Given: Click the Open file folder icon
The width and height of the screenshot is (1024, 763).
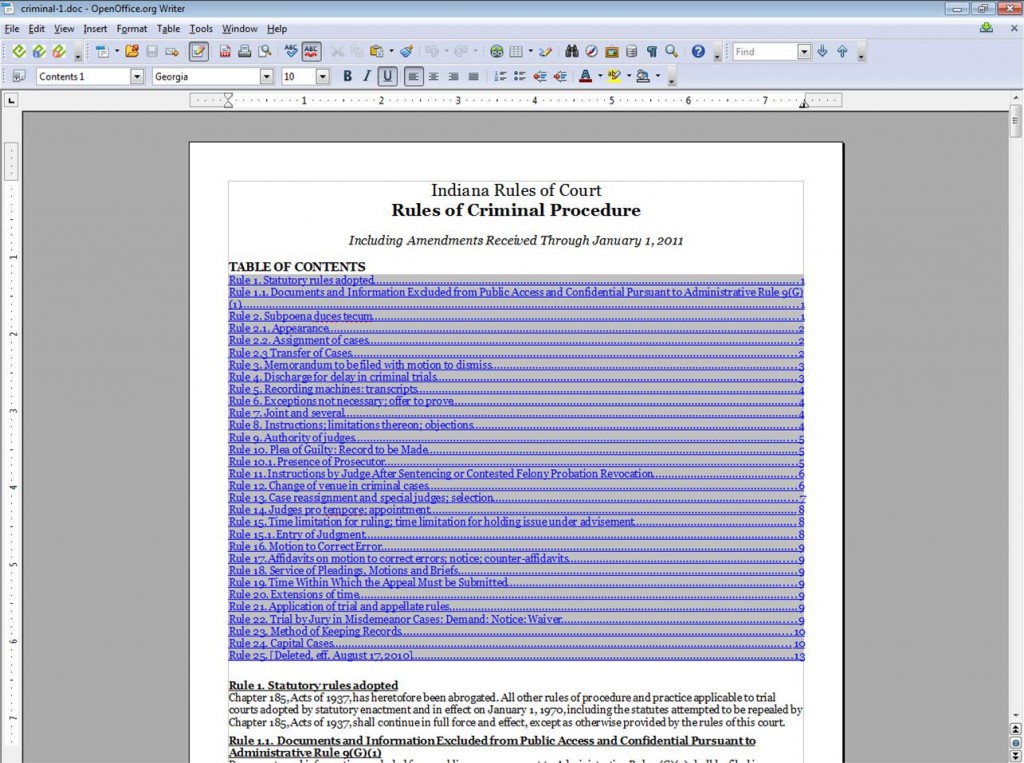Looking at the screenshot, I should [x=132, y=52].
